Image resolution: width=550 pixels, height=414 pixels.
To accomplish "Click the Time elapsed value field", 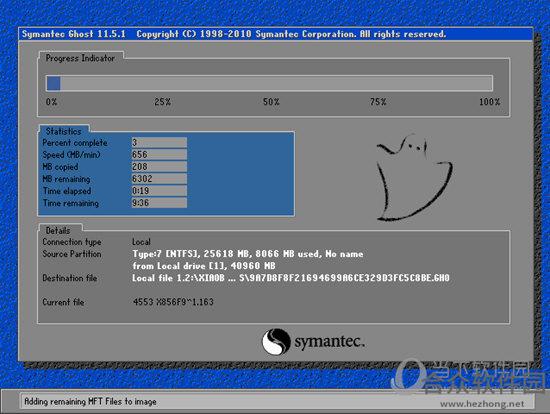I will 159,191.
